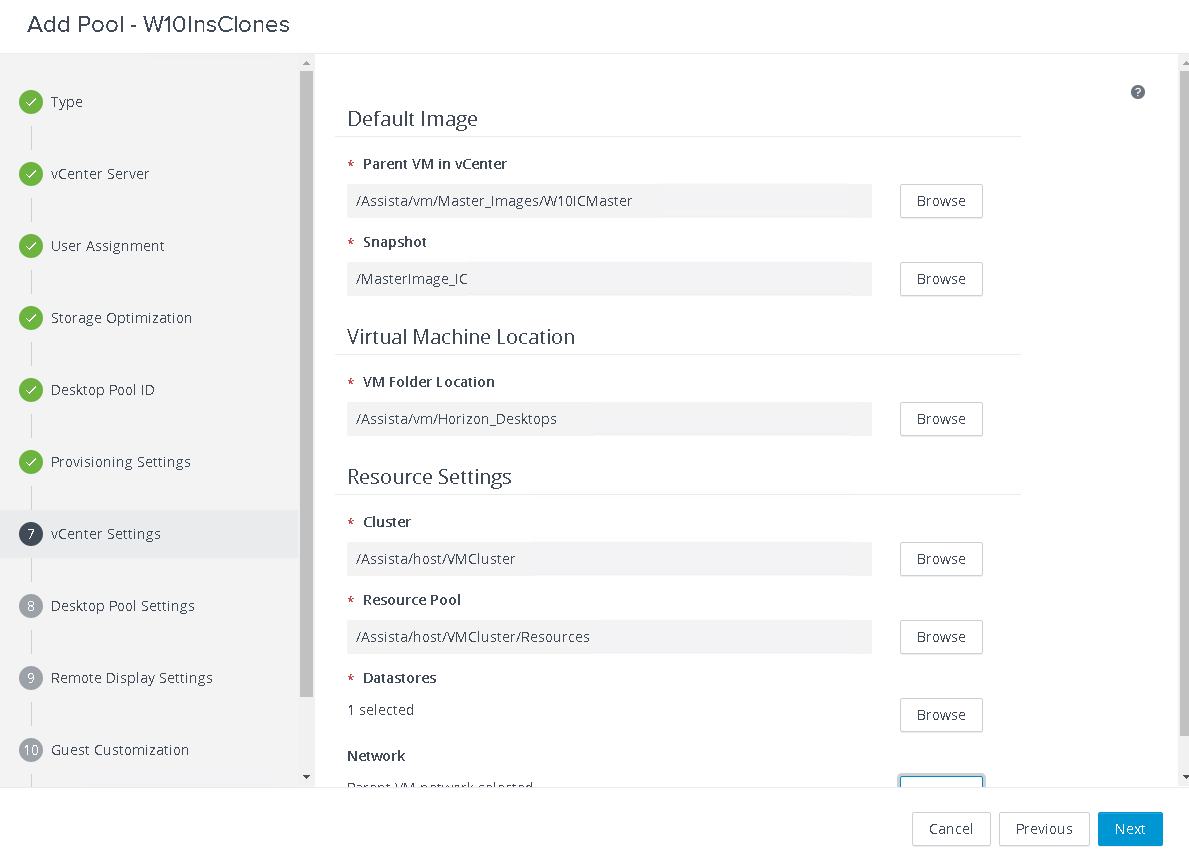Click the step 10 number icon
1189x860 pixels.
click(31, 750)
